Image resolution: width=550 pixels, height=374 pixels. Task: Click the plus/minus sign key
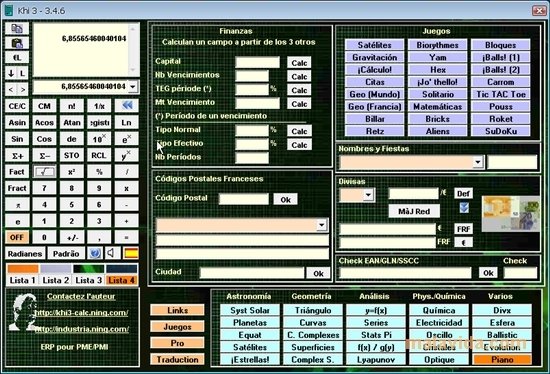point(72,238)
